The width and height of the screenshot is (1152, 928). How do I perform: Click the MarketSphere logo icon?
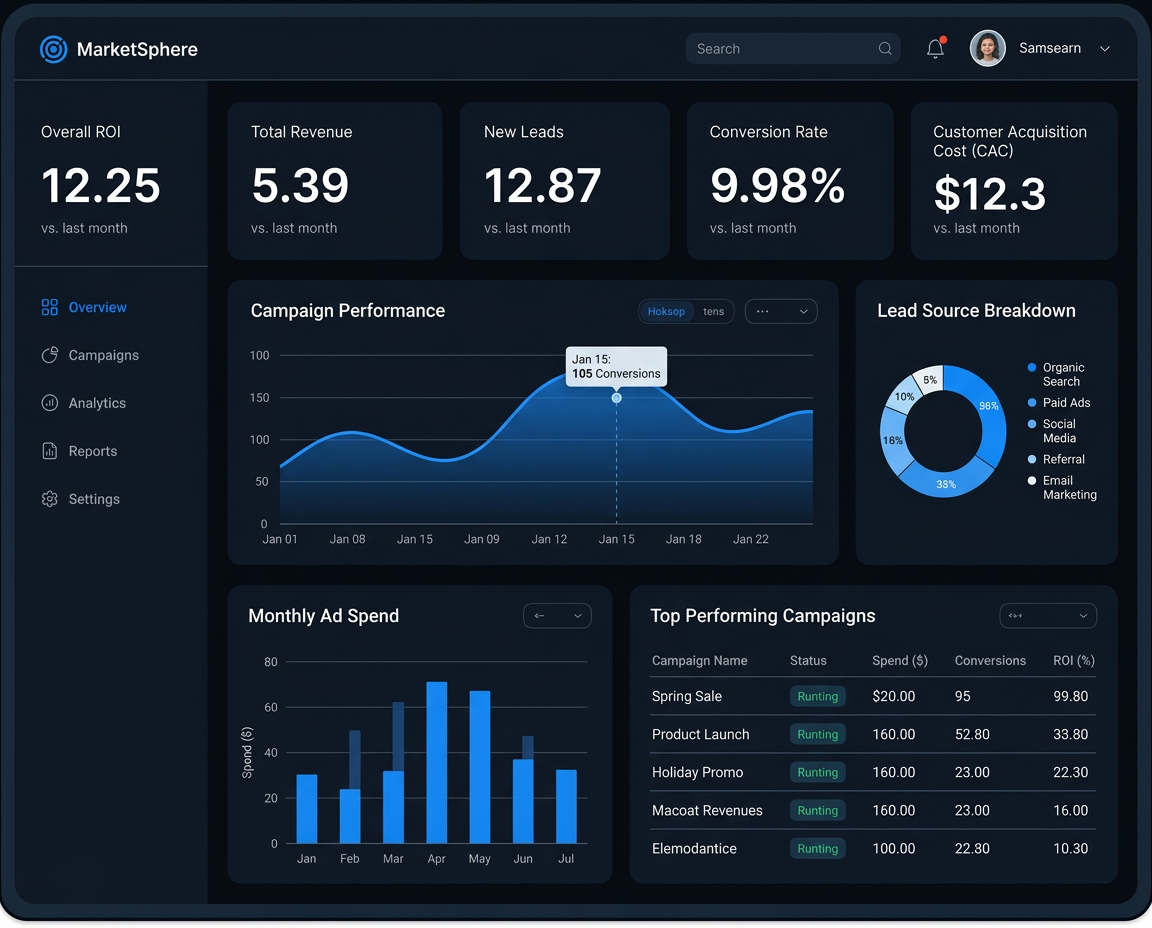(53, 48)
